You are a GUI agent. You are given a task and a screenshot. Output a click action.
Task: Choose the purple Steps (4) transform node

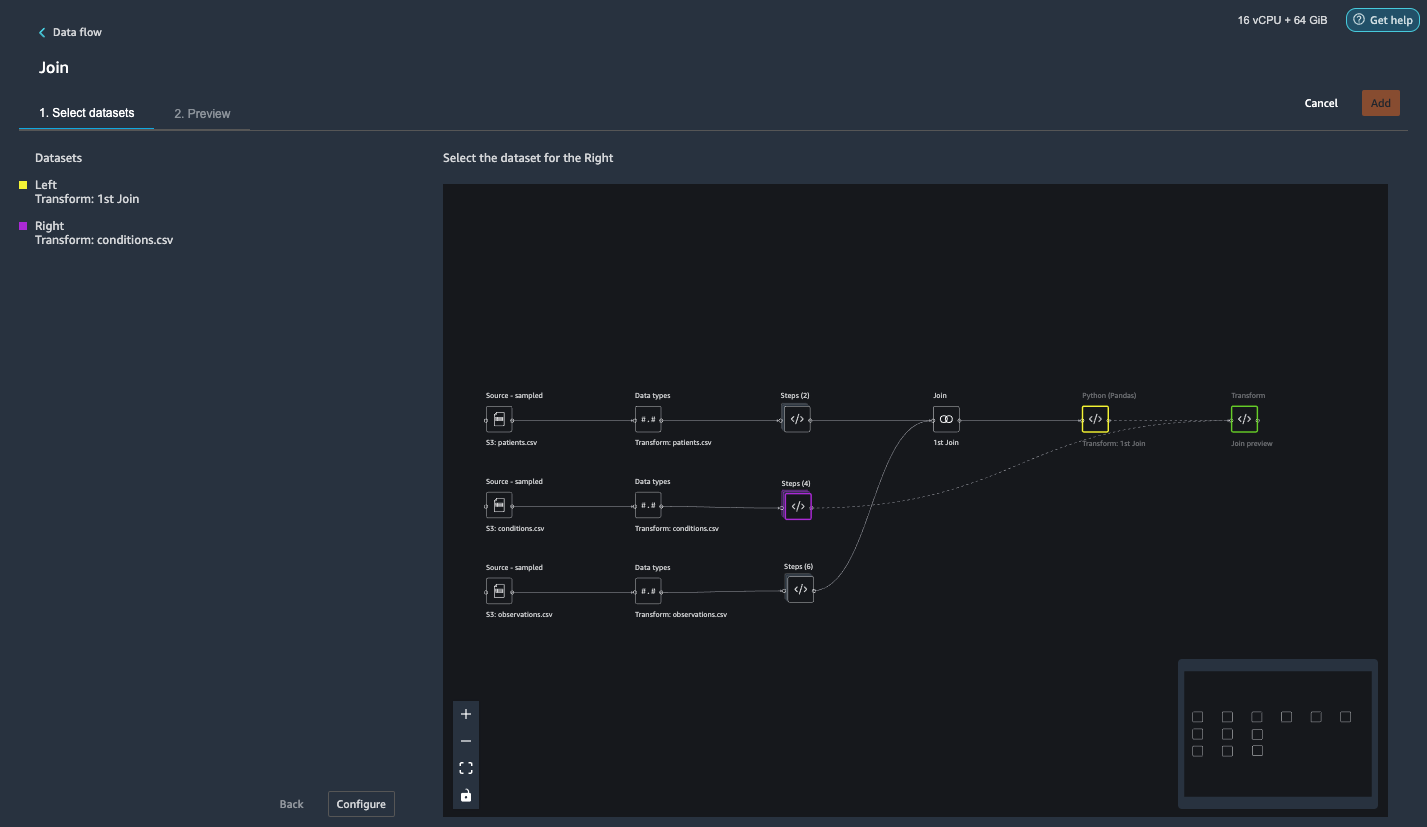(798, 506)
